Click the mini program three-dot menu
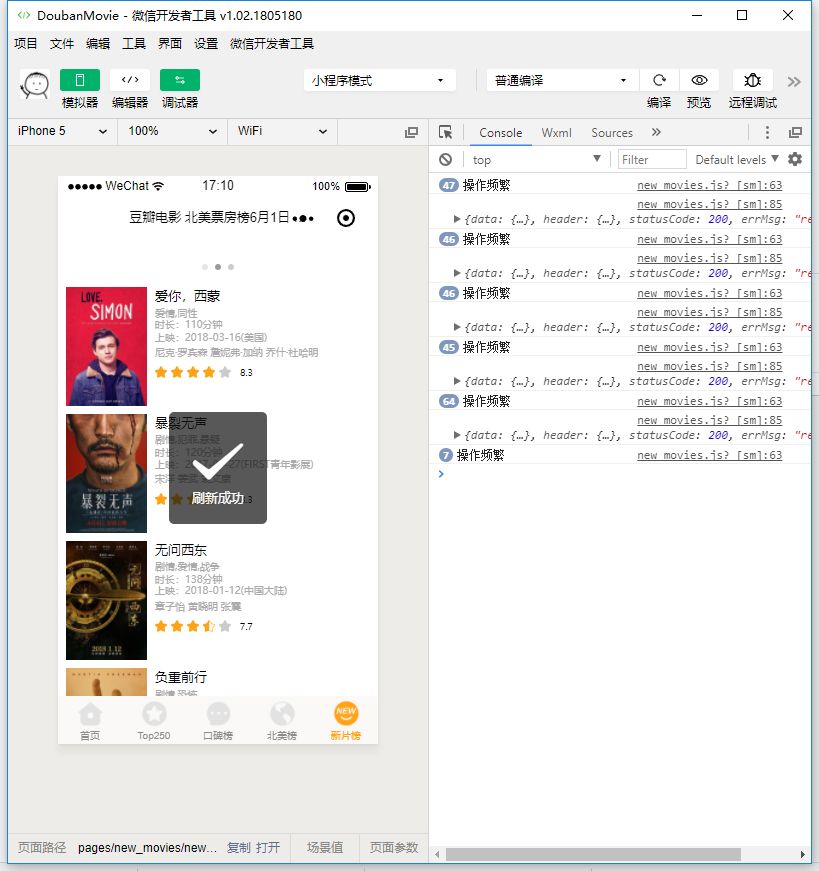819x871 pixels. point(303,218)
